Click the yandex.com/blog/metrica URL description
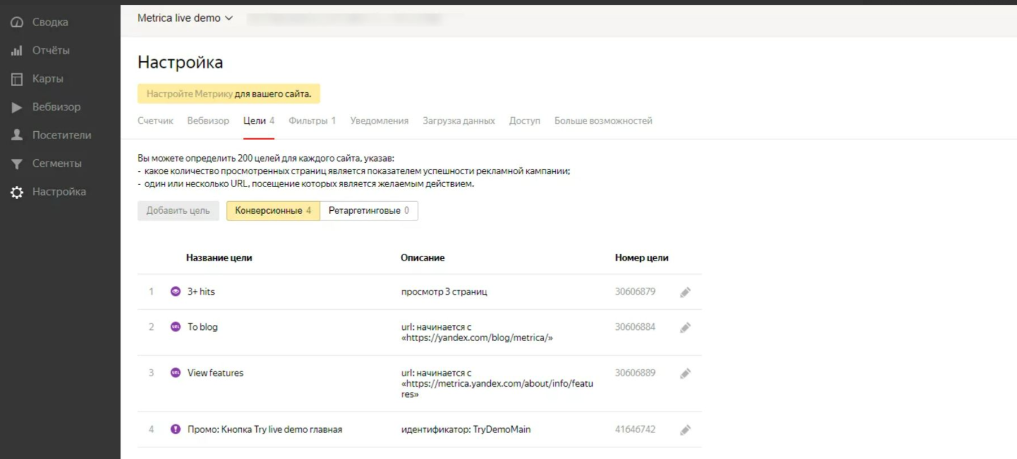 (477, 333)
